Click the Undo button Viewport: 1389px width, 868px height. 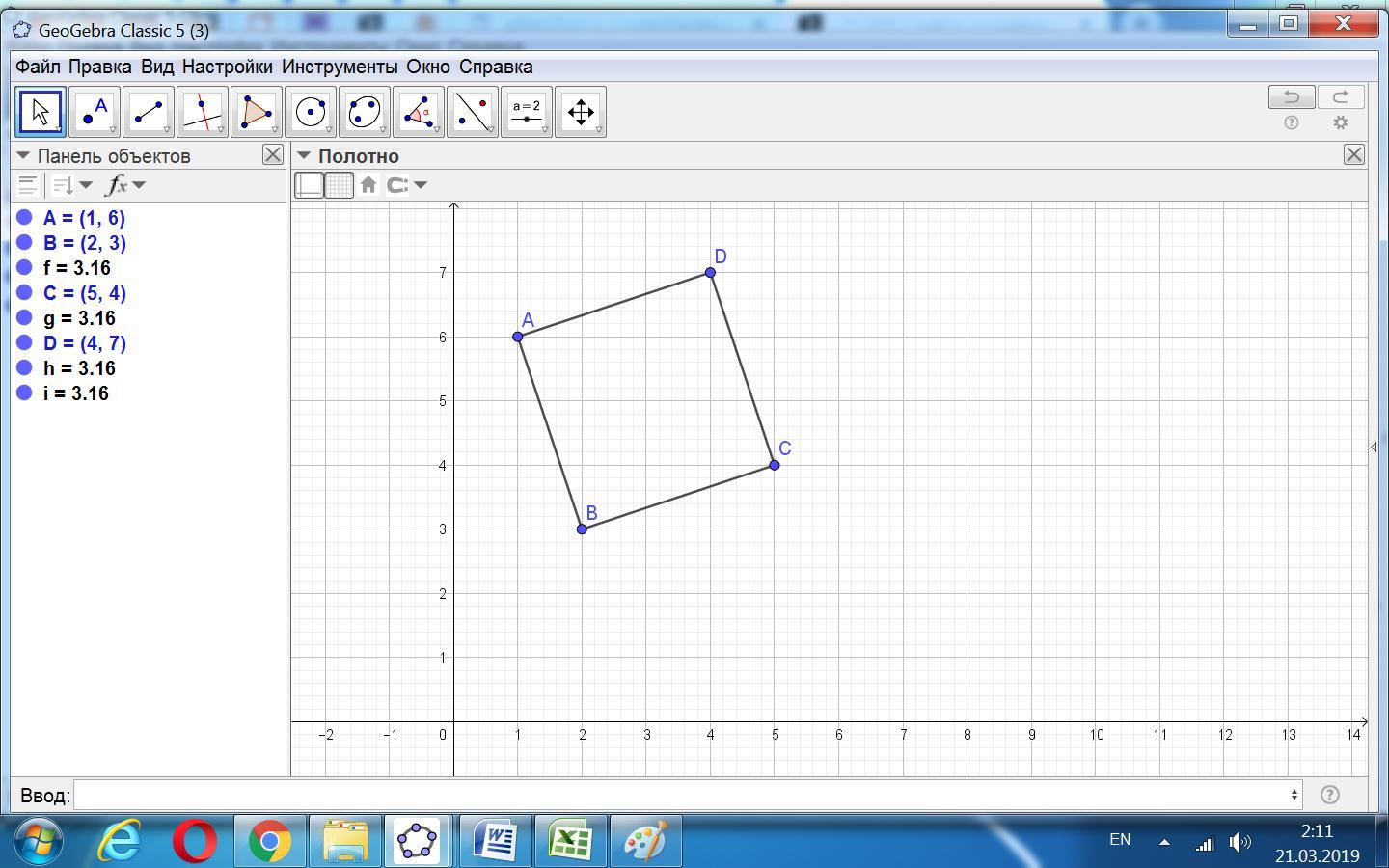pos(1291,96)
